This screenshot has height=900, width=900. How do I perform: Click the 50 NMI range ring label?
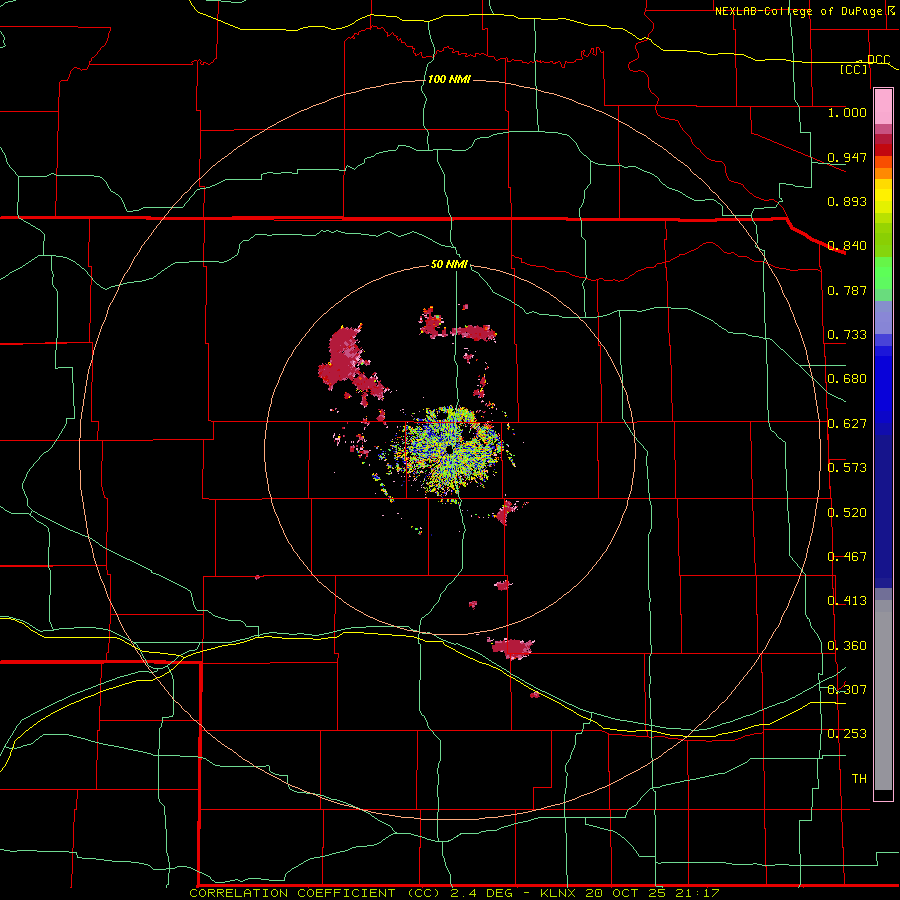pos(449,264)
